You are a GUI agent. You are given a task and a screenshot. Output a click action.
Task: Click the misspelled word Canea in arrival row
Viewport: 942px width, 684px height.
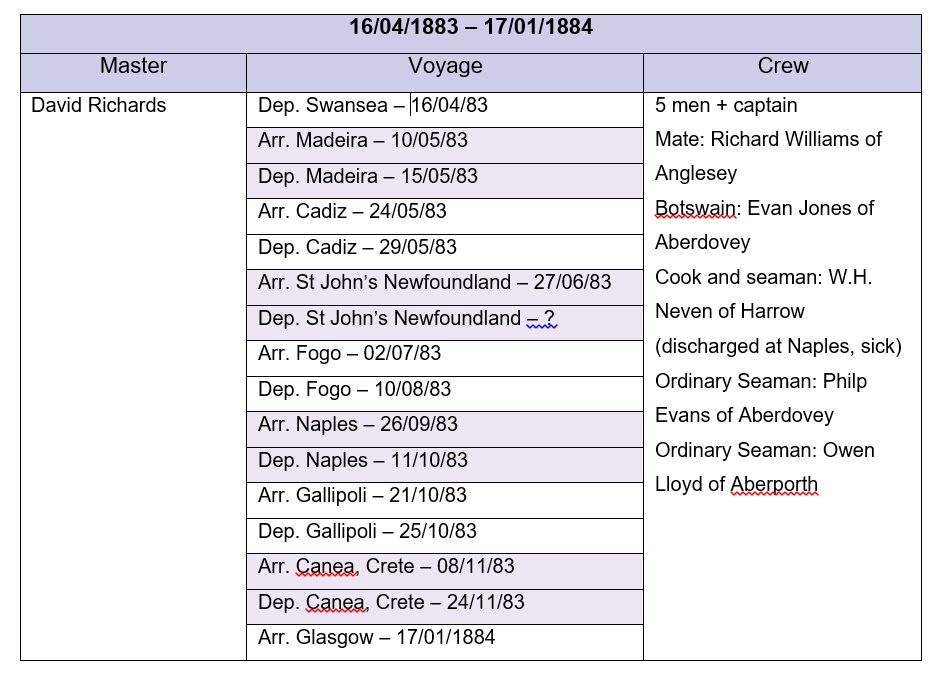coord(326,567)
